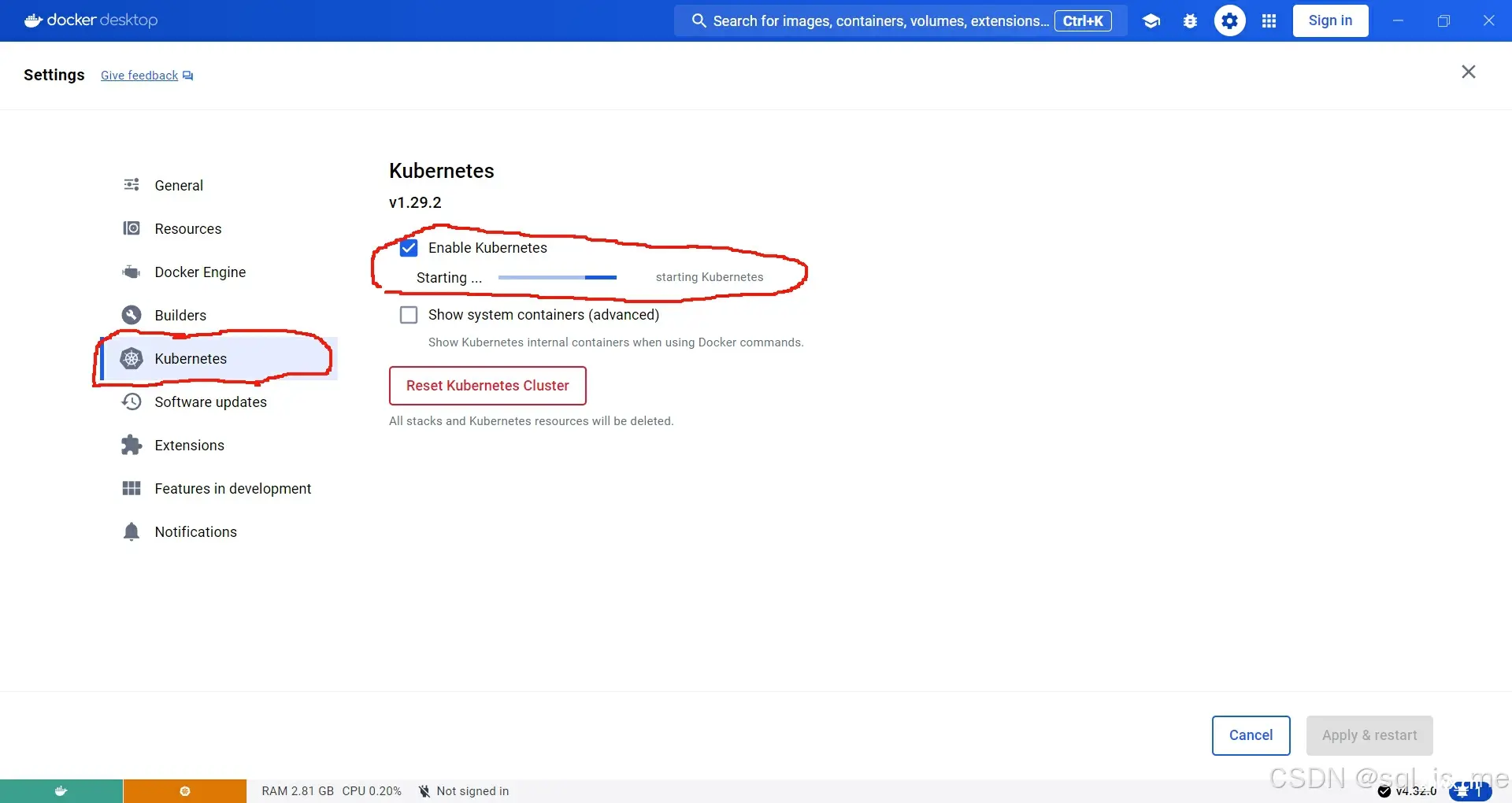The height and width of the screenshot is (803, 1512).
Task: Click the v4.32.0 version label
Action: [1416, 791]
